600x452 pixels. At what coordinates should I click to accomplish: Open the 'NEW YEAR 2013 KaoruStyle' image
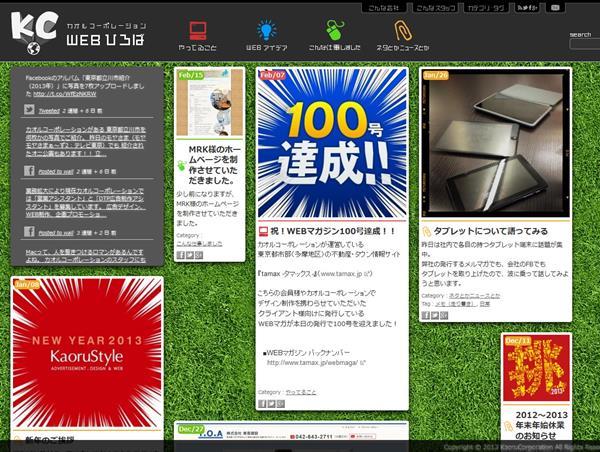pyautogui.click(x=87, y=353)
